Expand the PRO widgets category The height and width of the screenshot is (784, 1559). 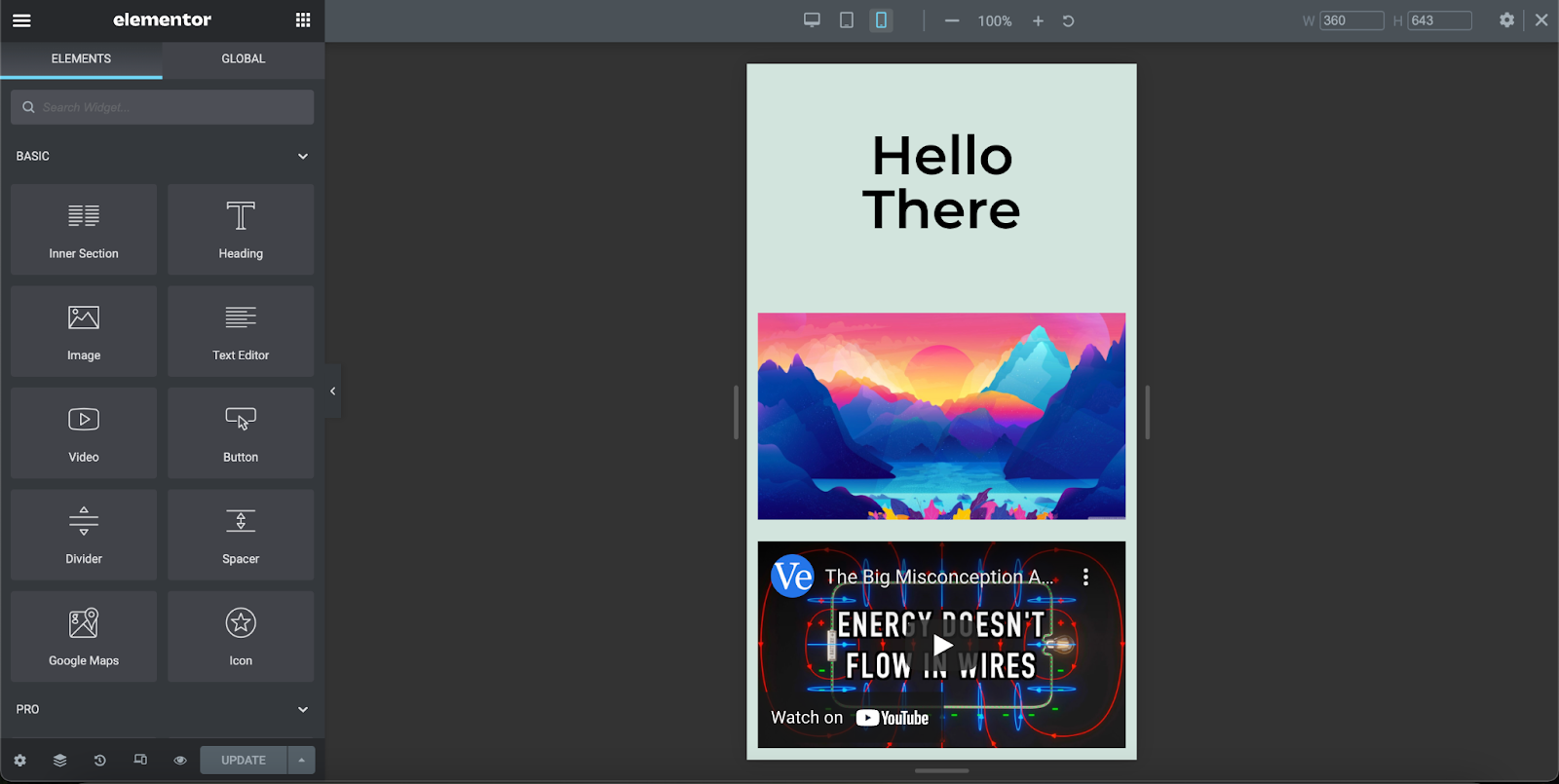pos(303,709)
